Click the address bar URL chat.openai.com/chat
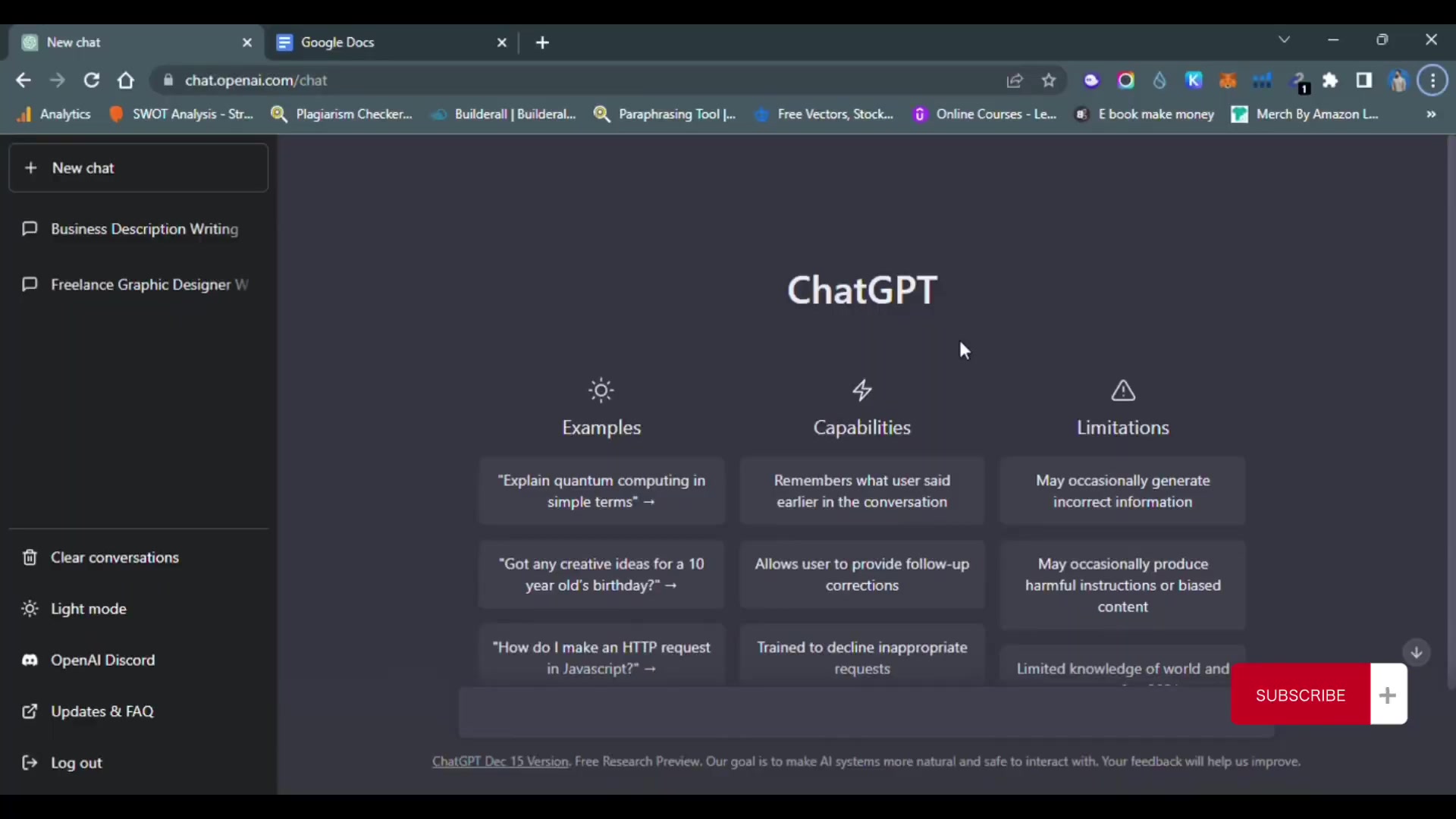The height and width of the screenshot is (819, 1456). click(x=256, y=80)
